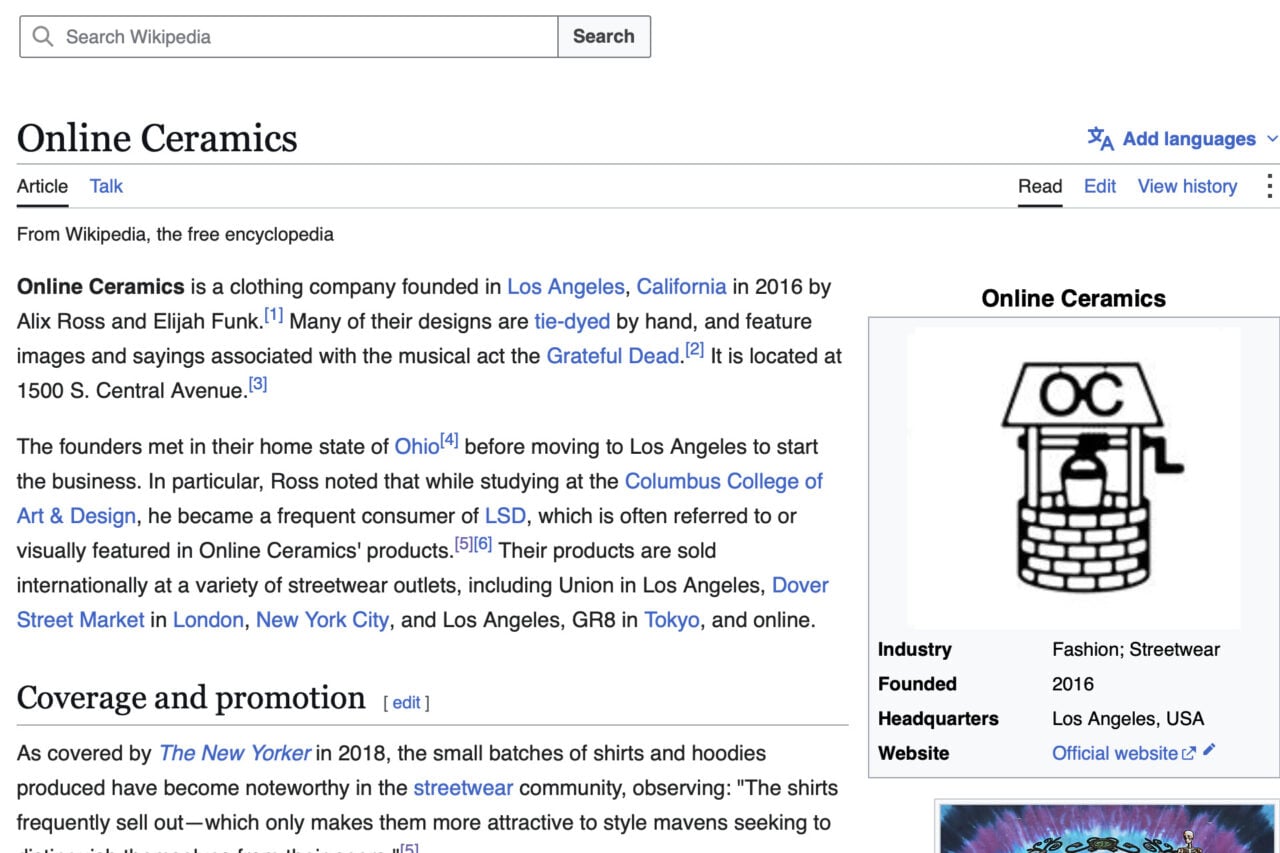Click citation reference [4]
This screenshot has width=1280, height=853.
click(449, 441)
